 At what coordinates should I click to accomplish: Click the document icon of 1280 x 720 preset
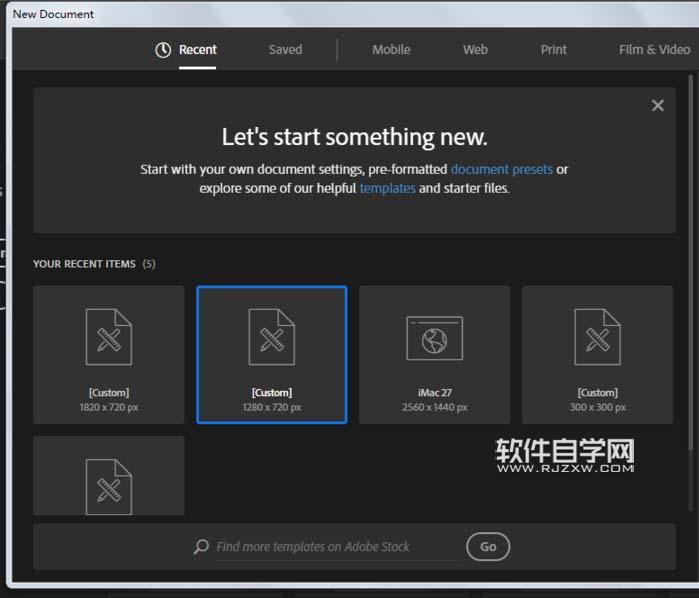click(x=271, y=337)
